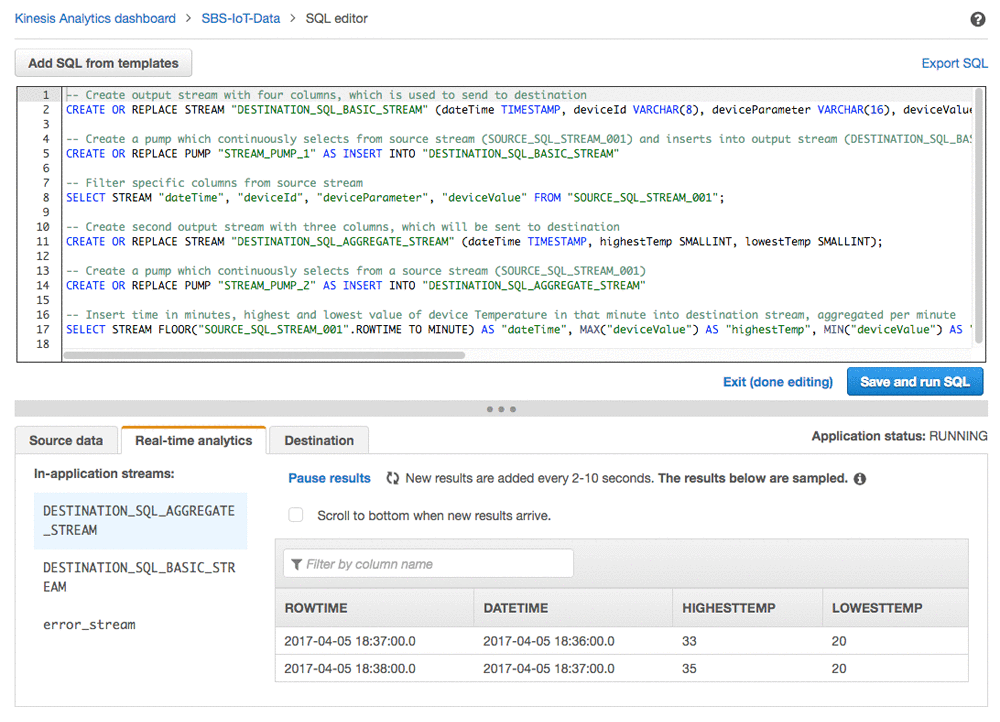Click Exit (done editing) link
The image size is (1000, 722).
coord(777,382)
